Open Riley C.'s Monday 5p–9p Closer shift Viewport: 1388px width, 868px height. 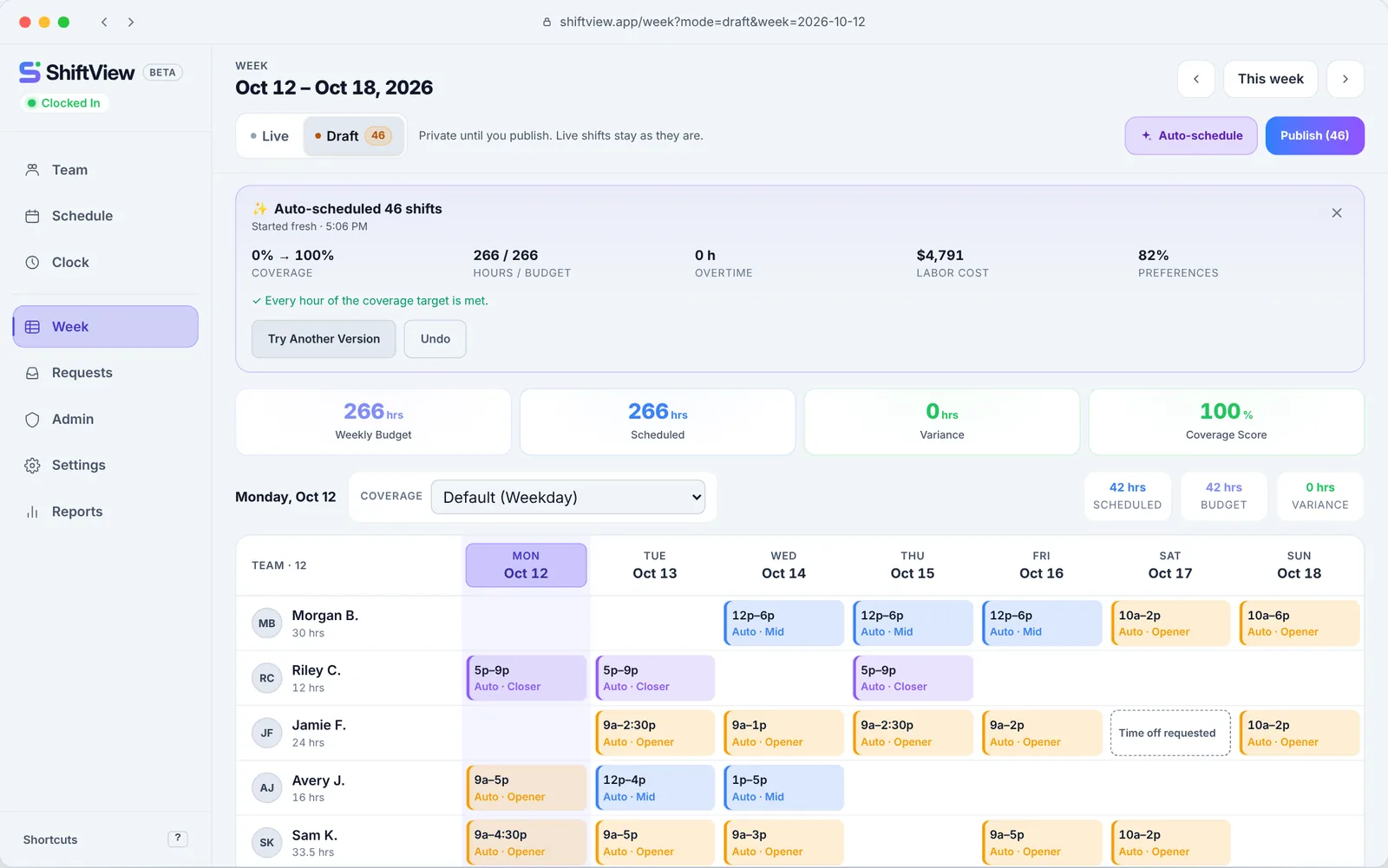(526, 678)
